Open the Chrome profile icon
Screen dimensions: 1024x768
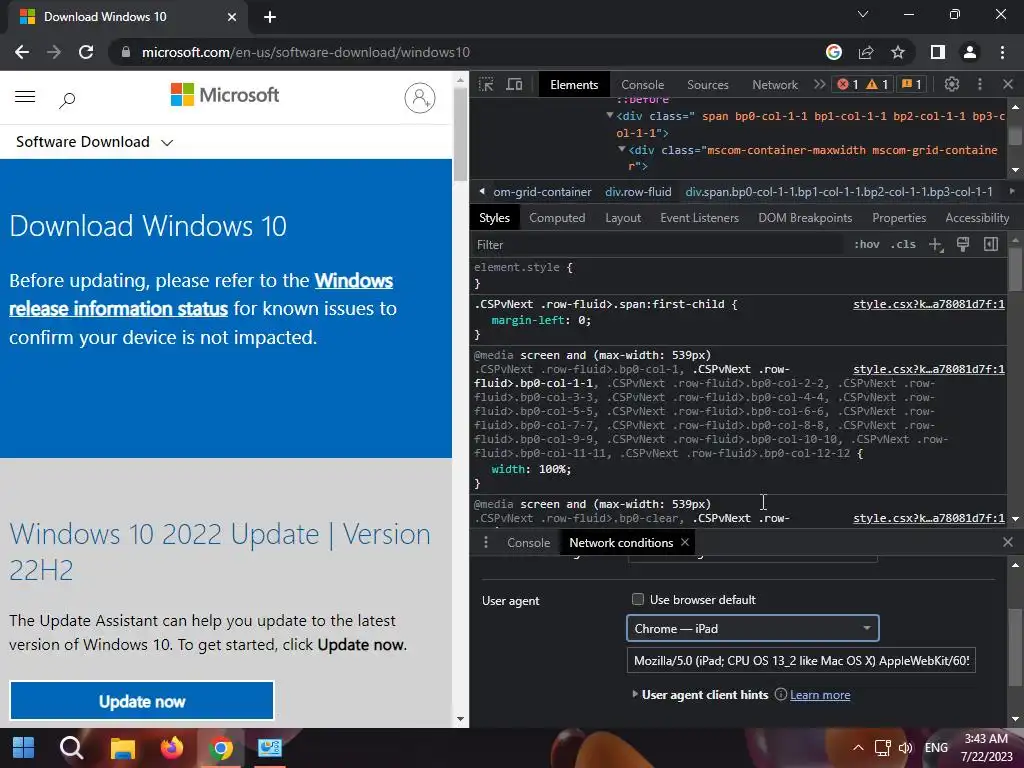pos(970,52)
